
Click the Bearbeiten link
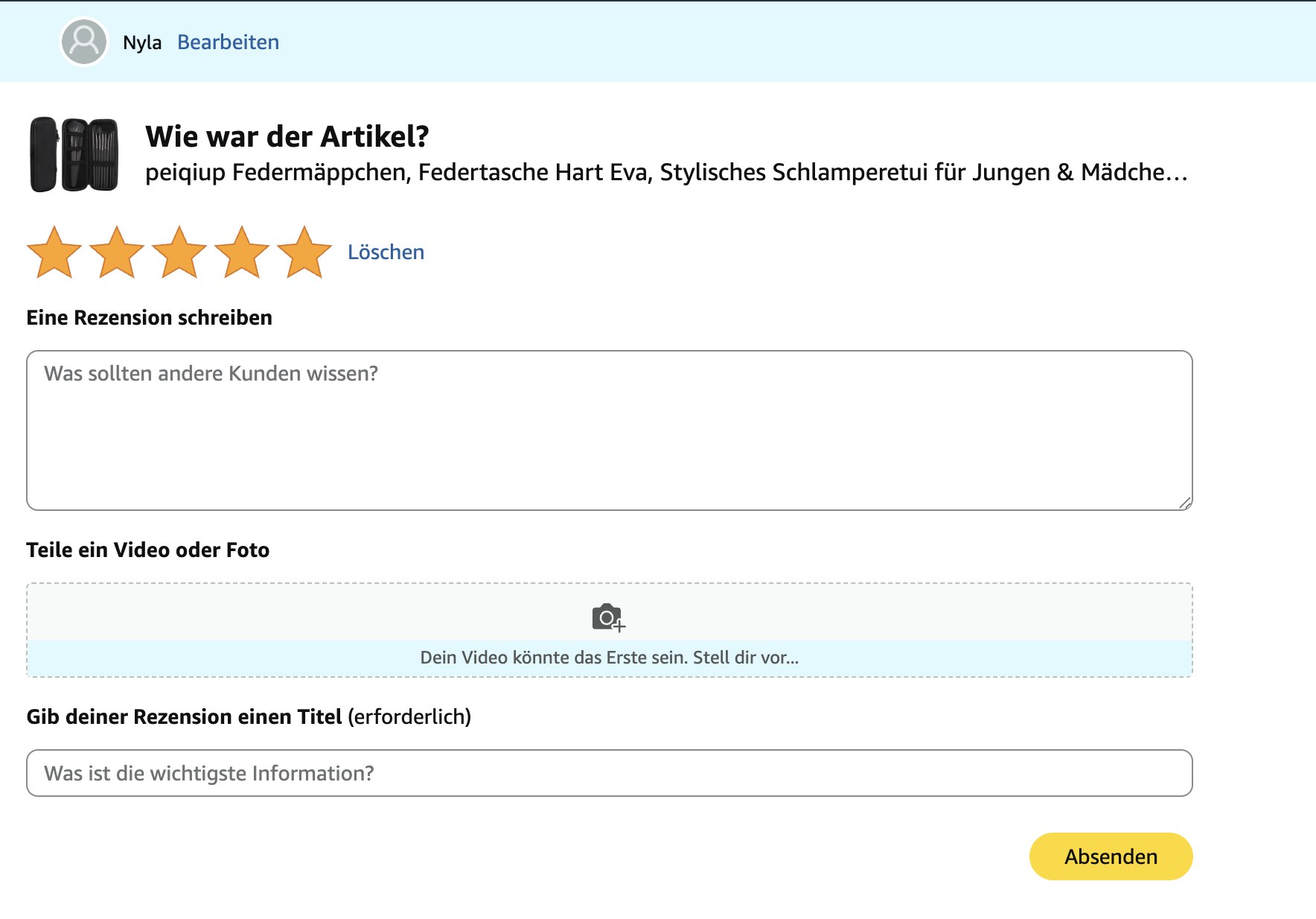pyautogui.click(x=228, y=42)
